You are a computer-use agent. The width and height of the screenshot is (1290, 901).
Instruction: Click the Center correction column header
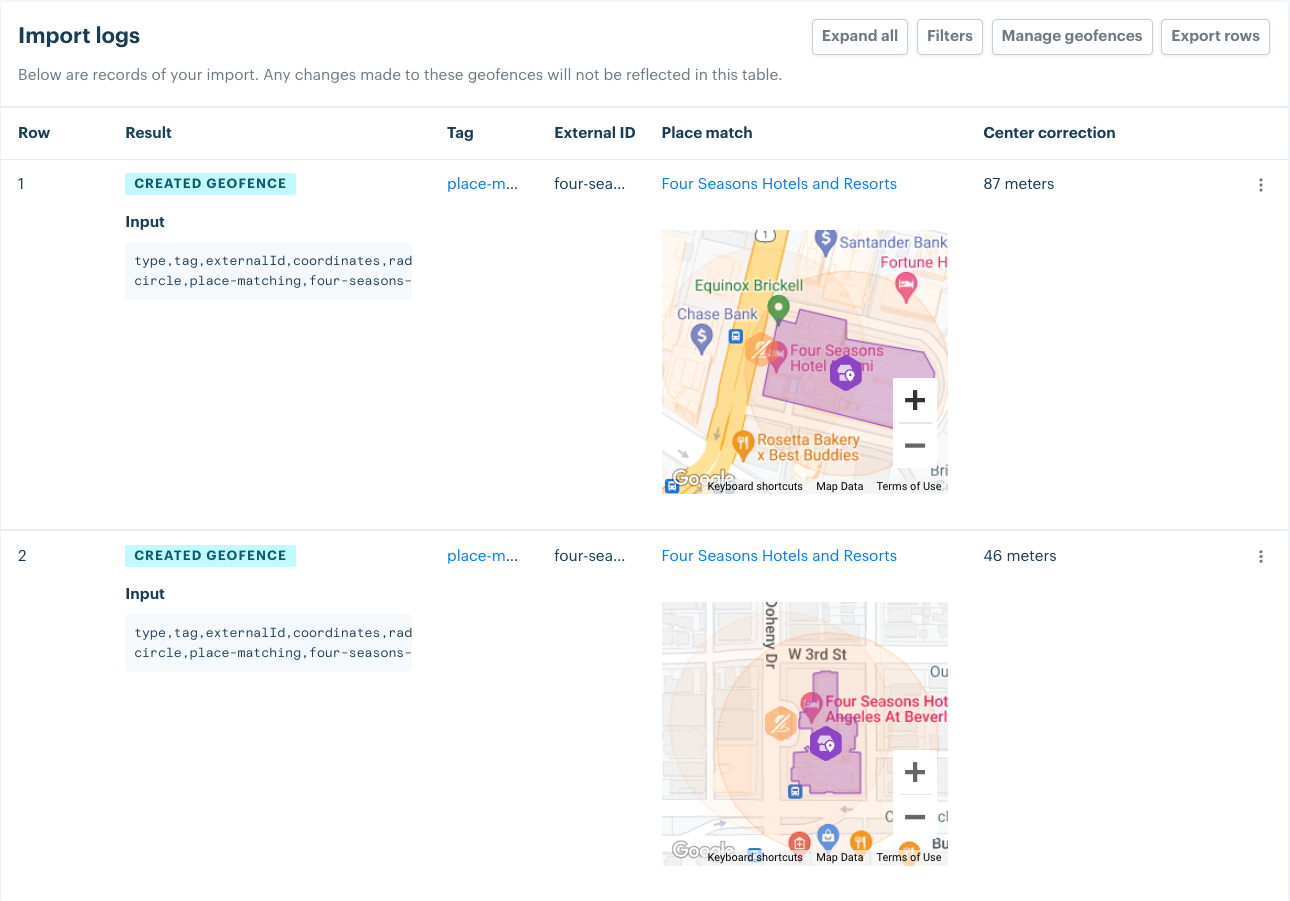pyautogui.click(x=1049, y=133)
